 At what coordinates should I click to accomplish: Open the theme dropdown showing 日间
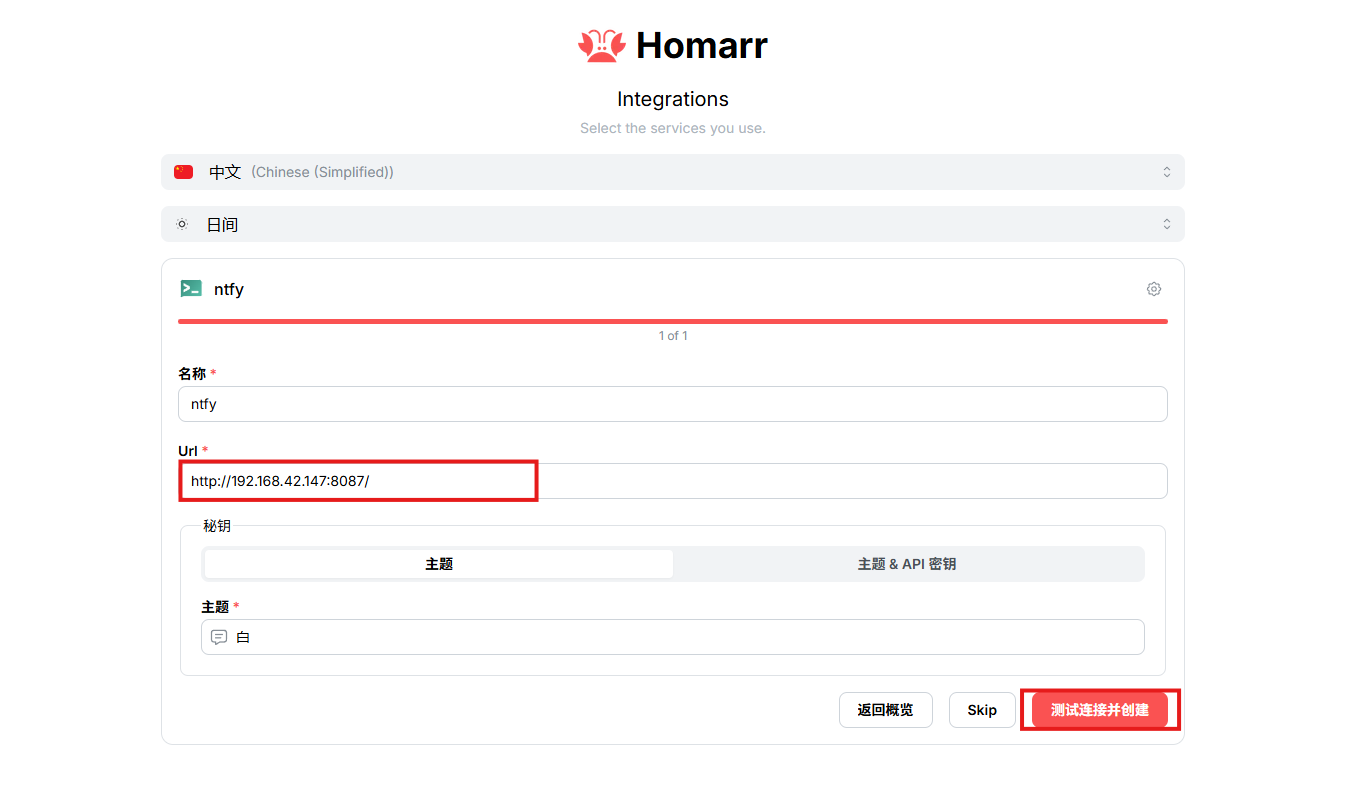point(673,224)
